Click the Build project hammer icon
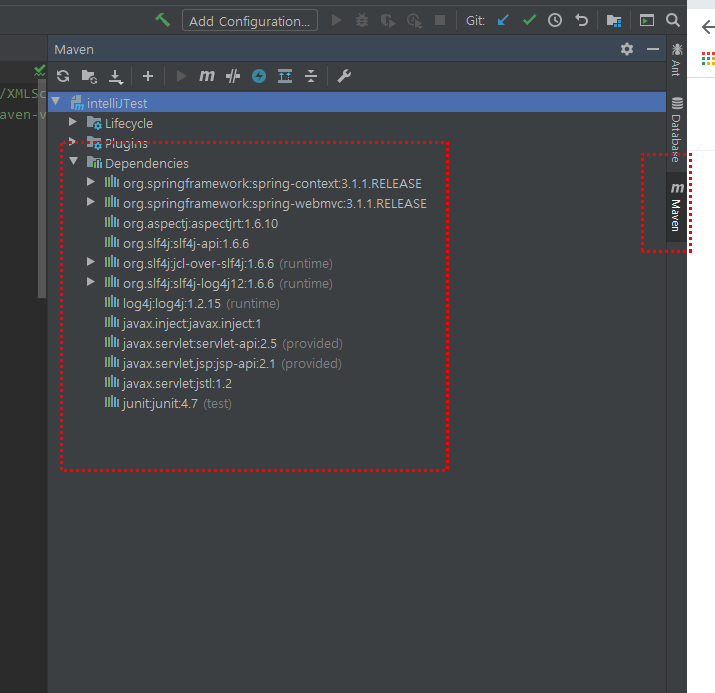 pos(162,20)
